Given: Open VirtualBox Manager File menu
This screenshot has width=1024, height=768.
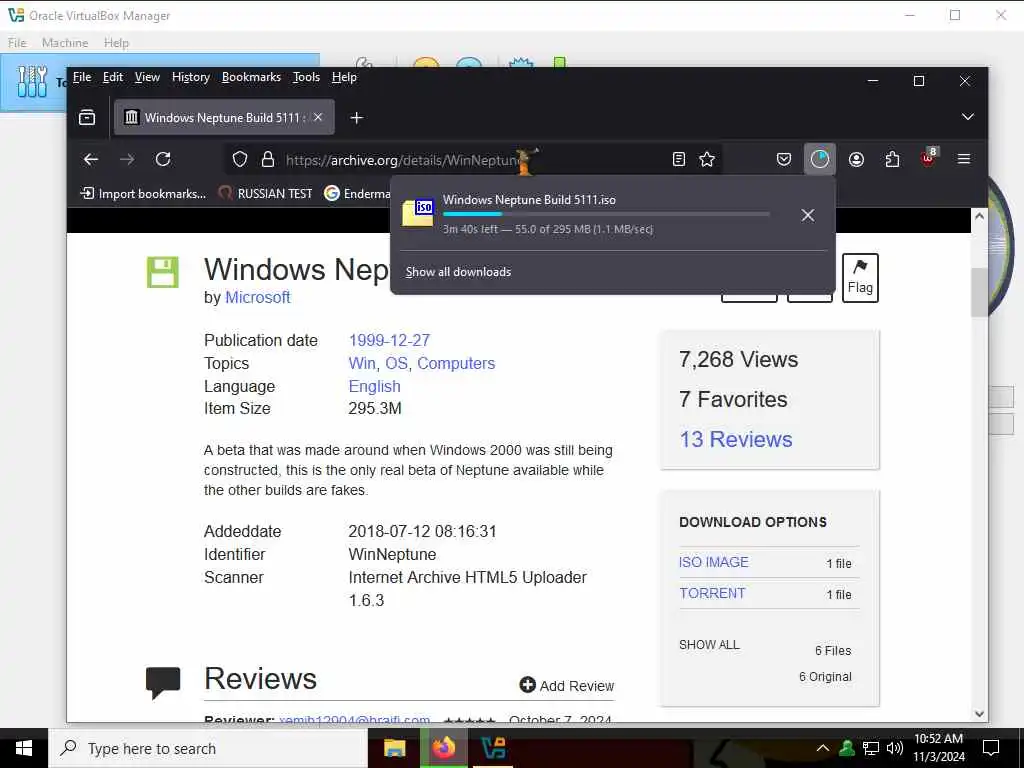Looking at the screenshot, I should click(x=17, y=42).
